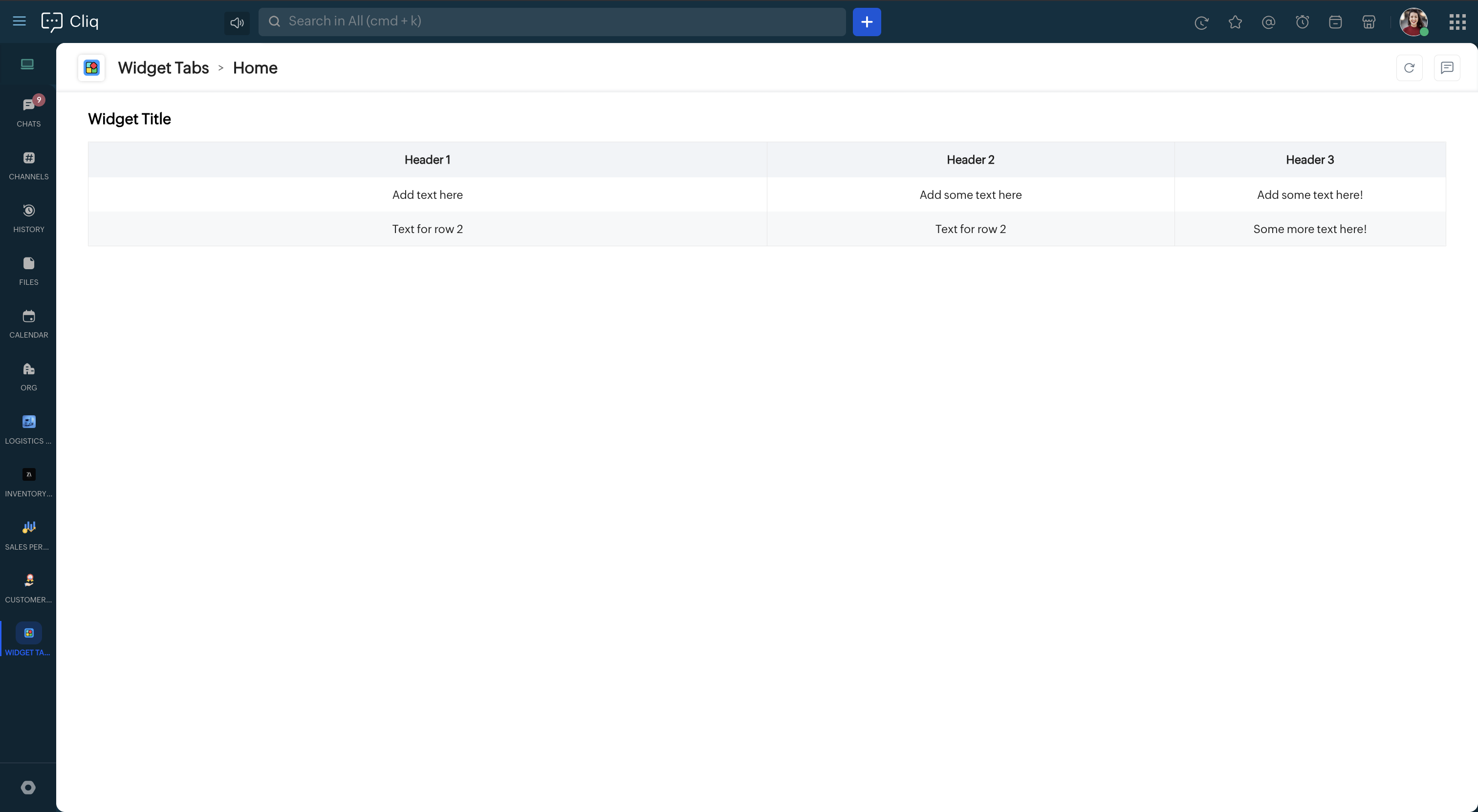Select Widget Ta... in sidebar
Screen dimensions: 1478x812
point(29,640)
